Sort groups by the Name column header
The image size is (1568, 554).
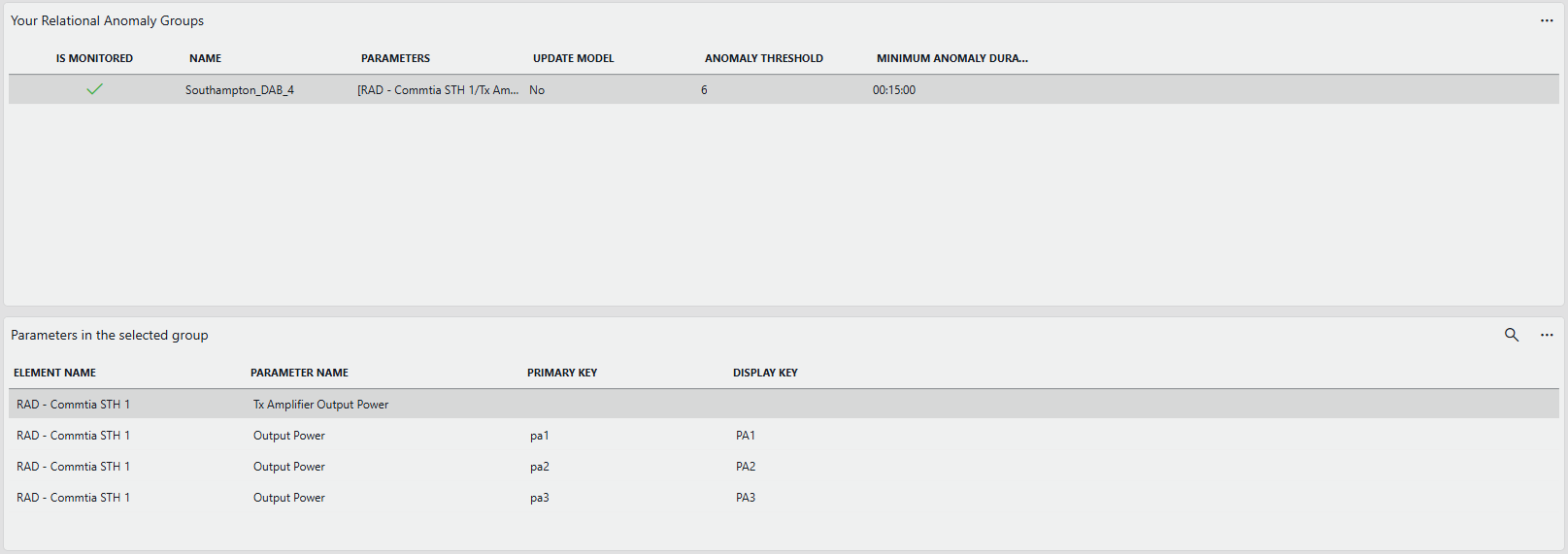[x=205, y=58]
